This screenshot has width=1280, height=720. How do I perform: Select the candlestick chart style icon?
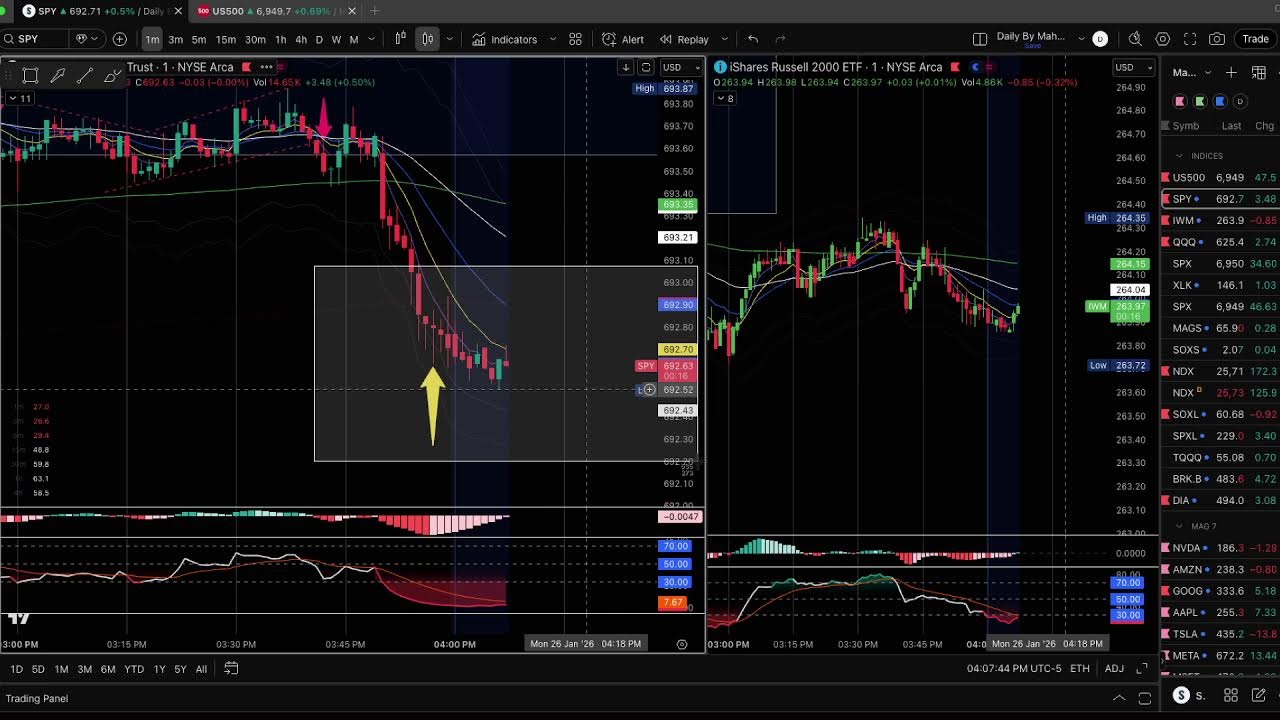coord(427,39)
